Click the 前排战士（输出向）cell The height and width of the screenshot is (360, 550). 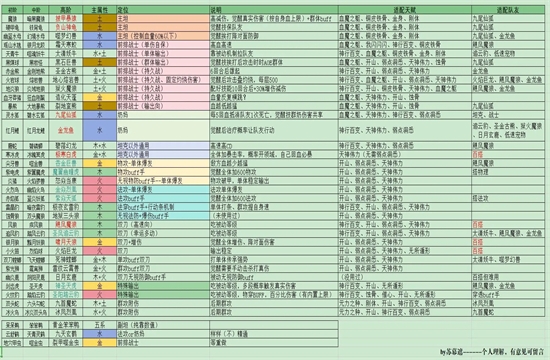[163, 106]
